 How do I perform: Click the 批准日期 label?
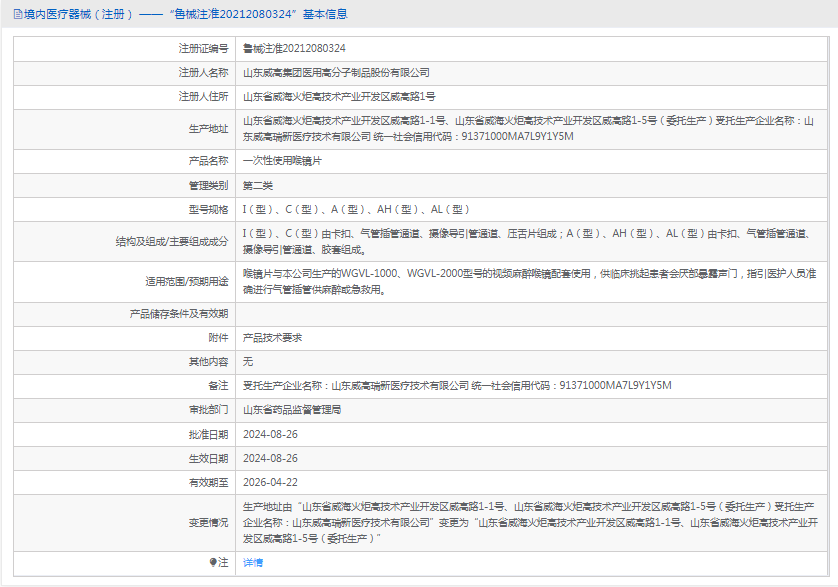[x=208, y=435]
